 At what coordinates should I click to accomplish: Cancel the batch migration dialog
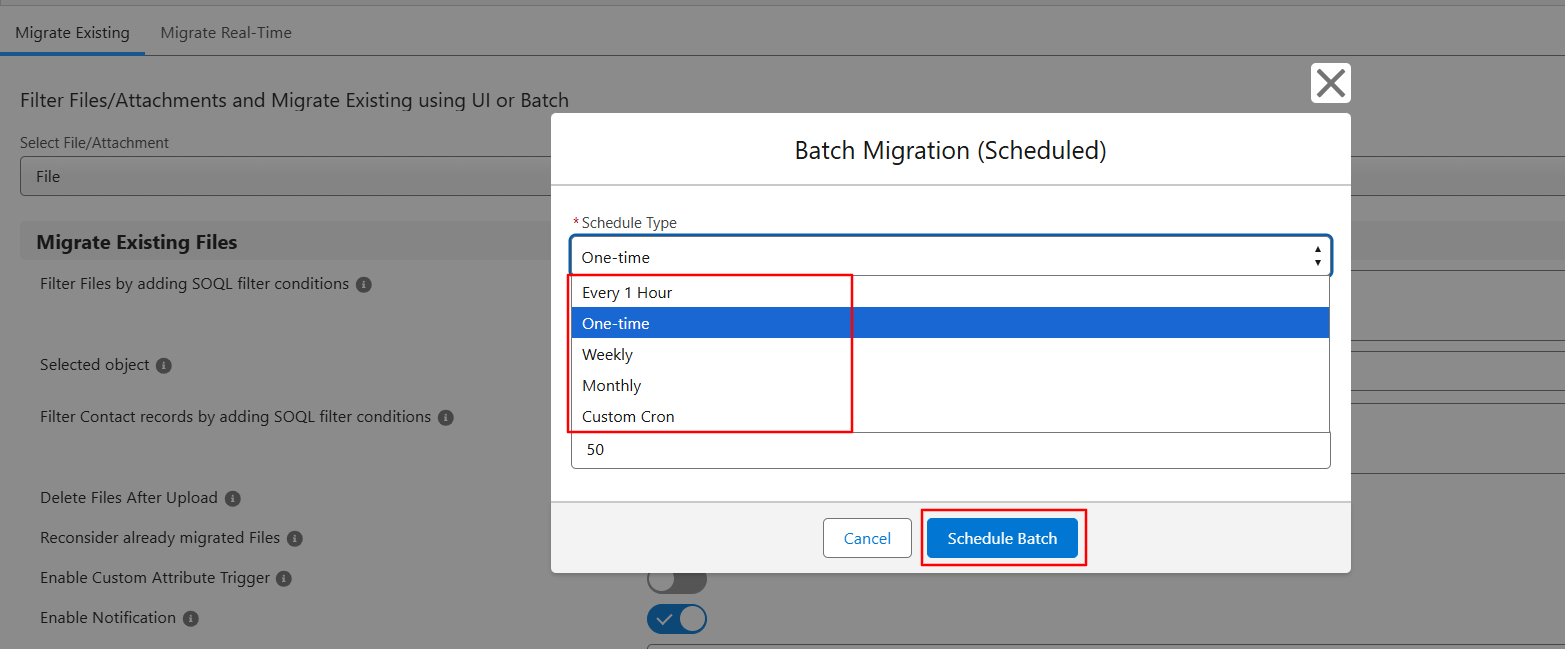867,538
